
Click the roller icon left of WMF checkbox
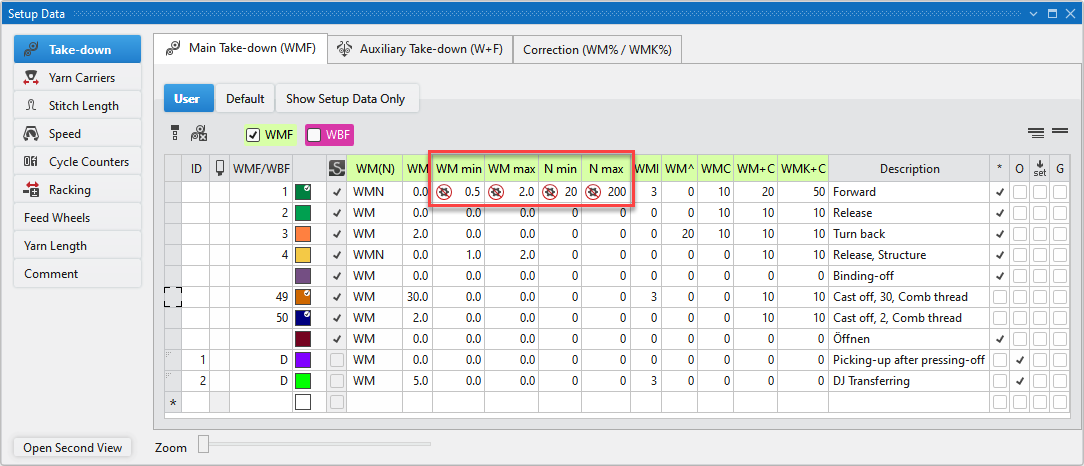199,133
